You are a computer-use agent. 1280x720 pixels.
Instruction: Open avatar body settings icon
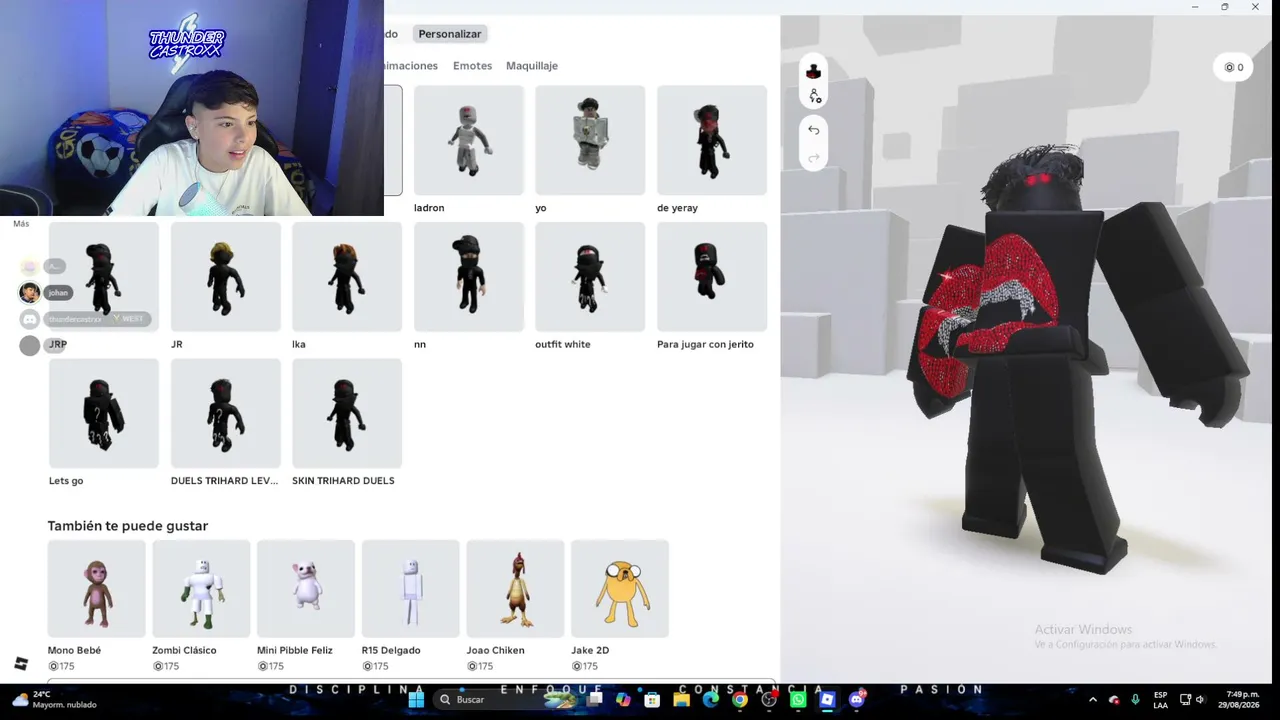pos(815,96)
